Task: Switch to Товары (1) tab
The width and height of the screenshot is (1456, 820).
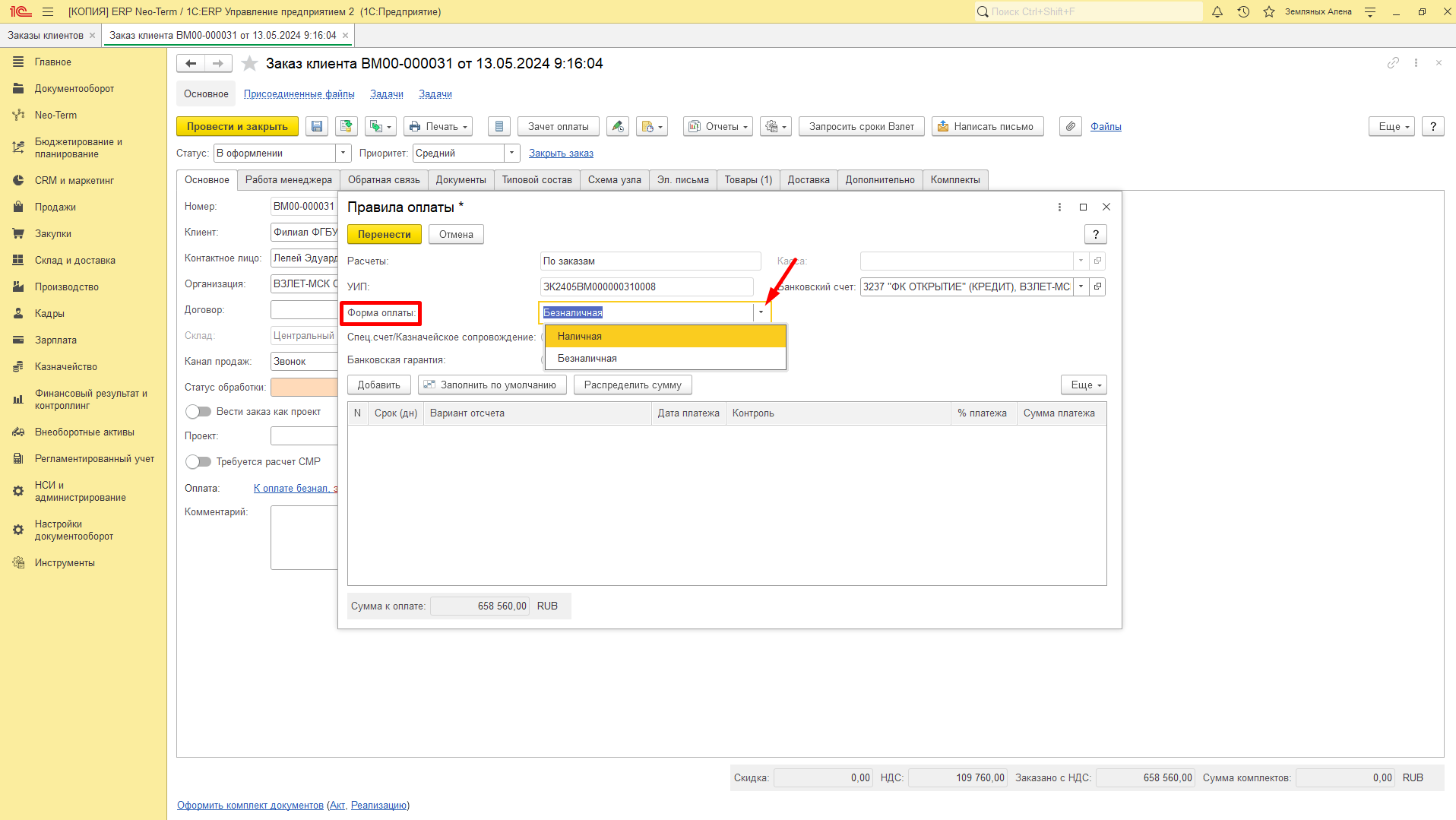Action: tap(748, 180)
